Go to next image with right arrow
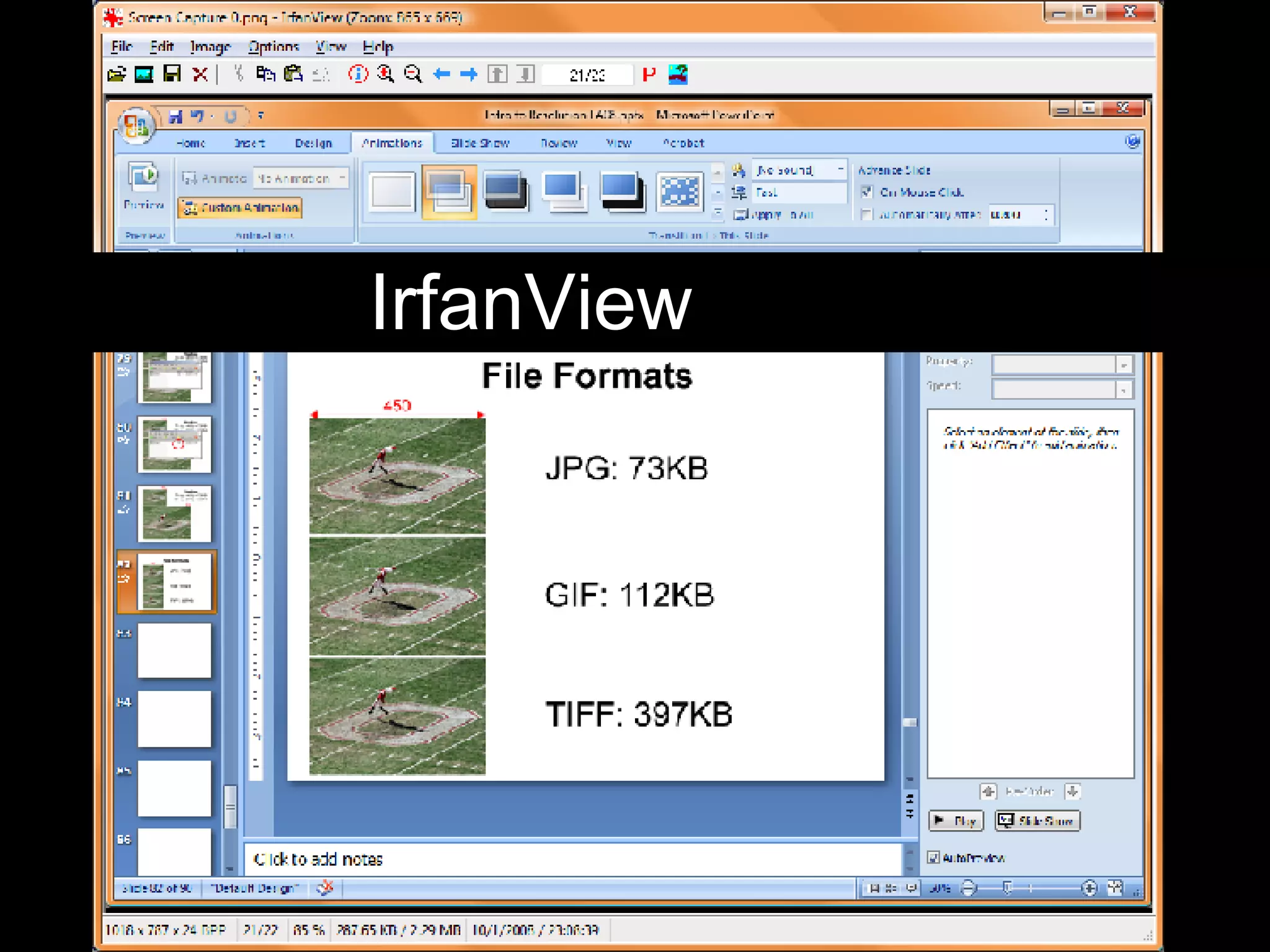Screen dimensions: 1270x952 coord(469,74)
